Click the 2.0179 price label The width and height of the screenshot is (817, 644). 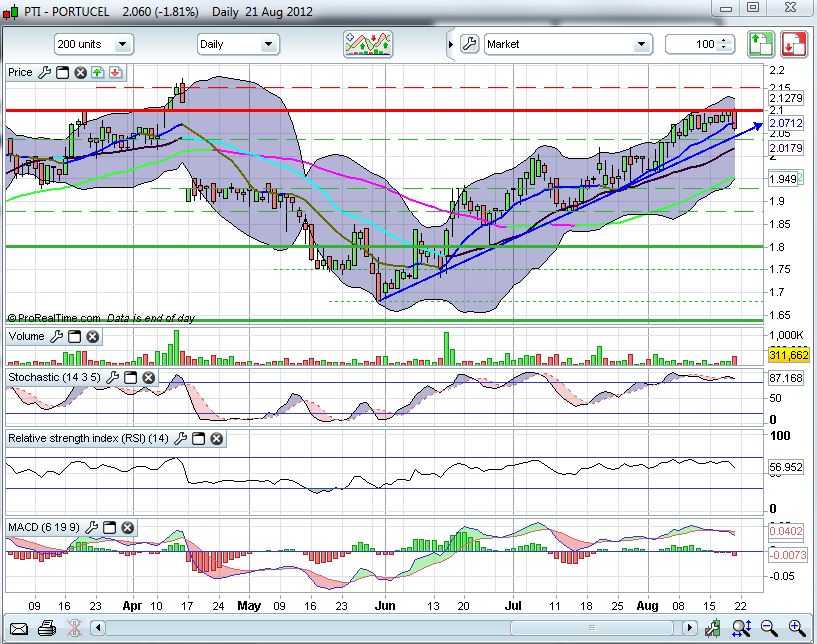pos(786,148)
